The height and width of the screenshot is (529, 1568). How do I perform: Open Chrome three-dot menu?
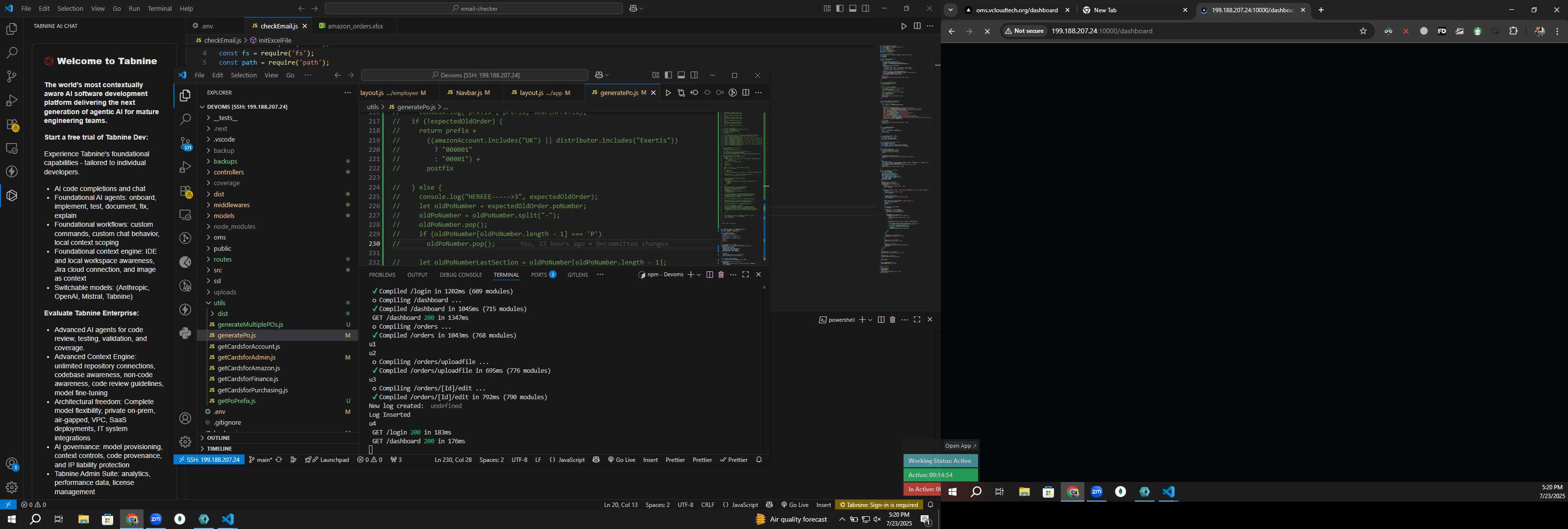coord(1557,31)
